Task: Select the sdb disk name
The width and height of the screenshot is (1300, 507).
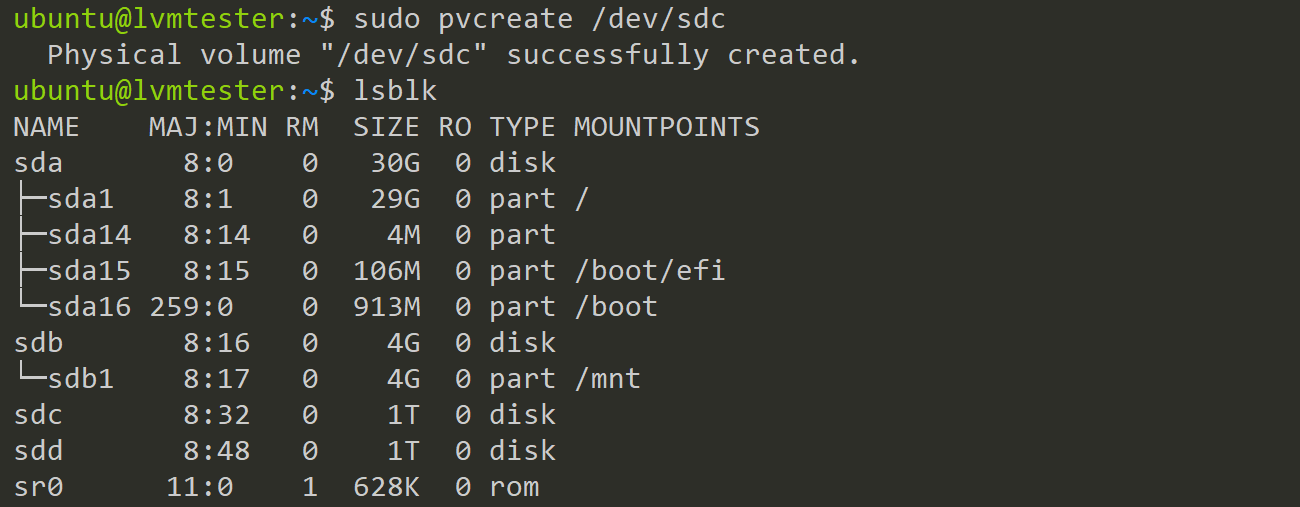Action: [x=38, y=343]
